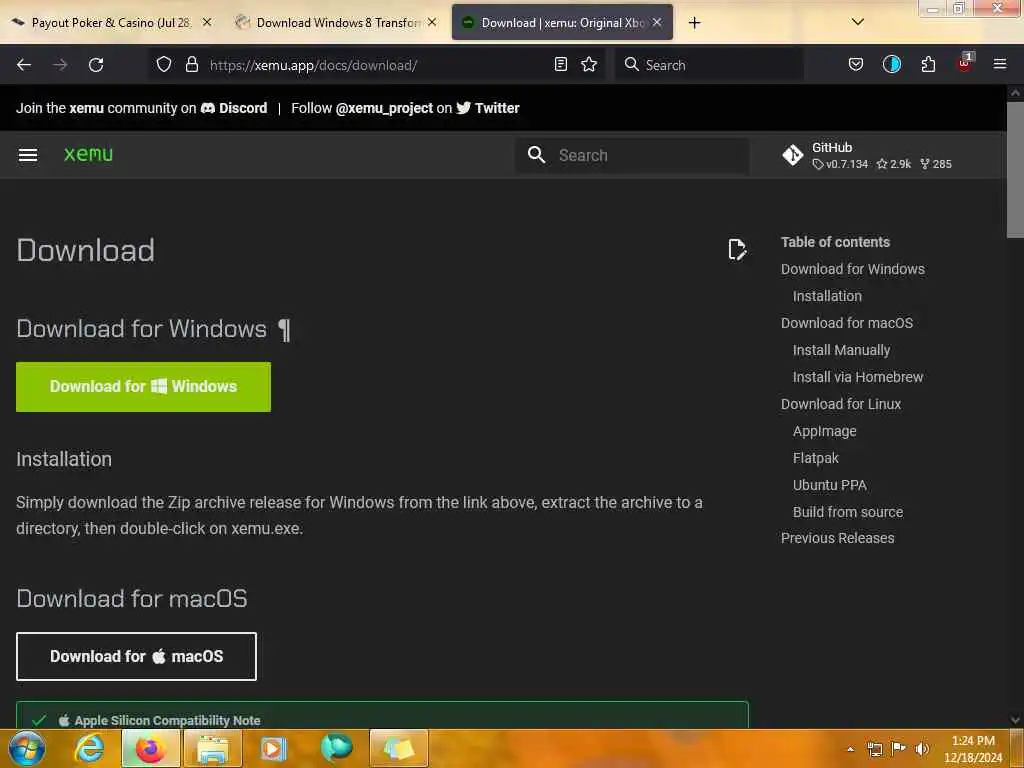Viewport: 1024px width, 768px height.
Task: Jump to Download for Windows in contents
Action: (x=852, y=269)
